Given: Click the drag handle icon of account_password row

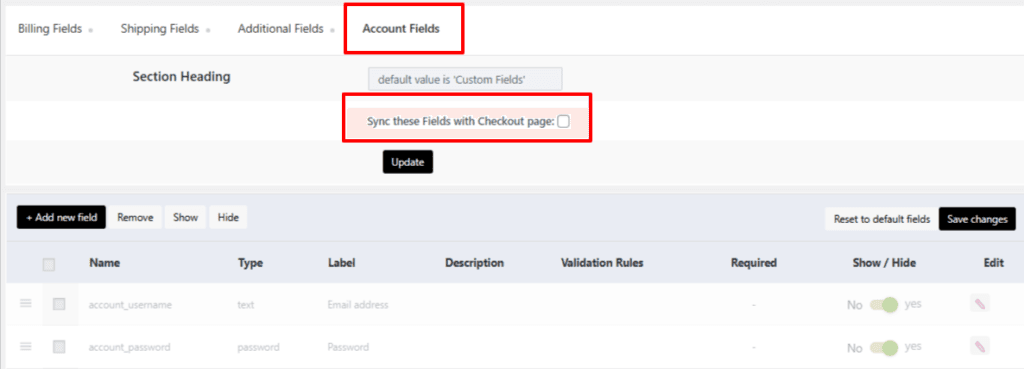Looking at the screenshot, I should 25,347.
